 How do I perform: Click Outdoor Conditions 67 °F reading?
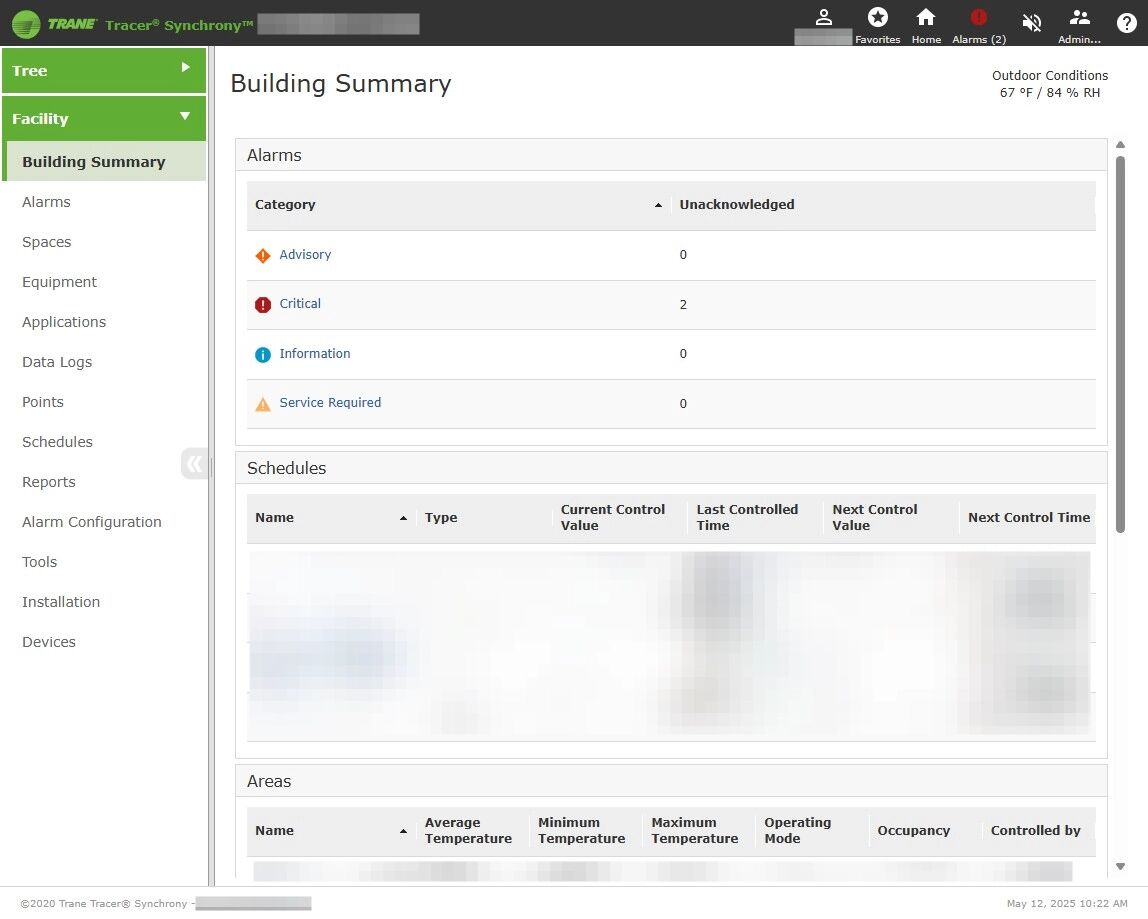1050,92
